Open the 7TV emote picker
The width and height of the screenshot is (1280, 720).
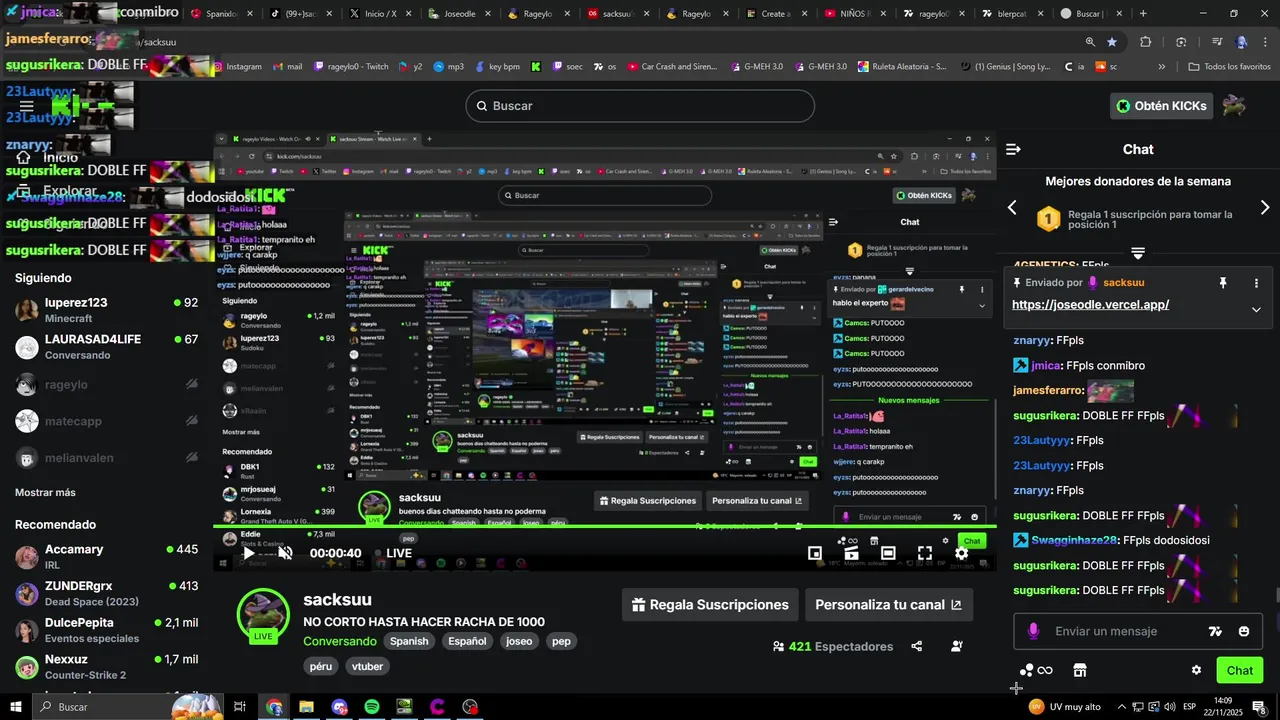[1215, 631]
